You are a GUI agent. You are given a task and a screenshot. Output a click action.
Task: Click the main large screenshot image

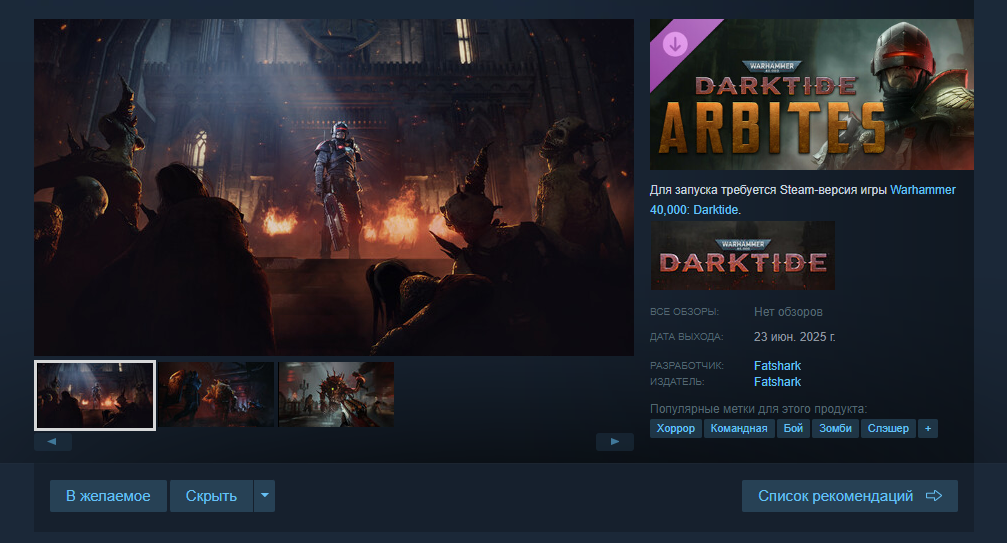click(x=334, y=187)
